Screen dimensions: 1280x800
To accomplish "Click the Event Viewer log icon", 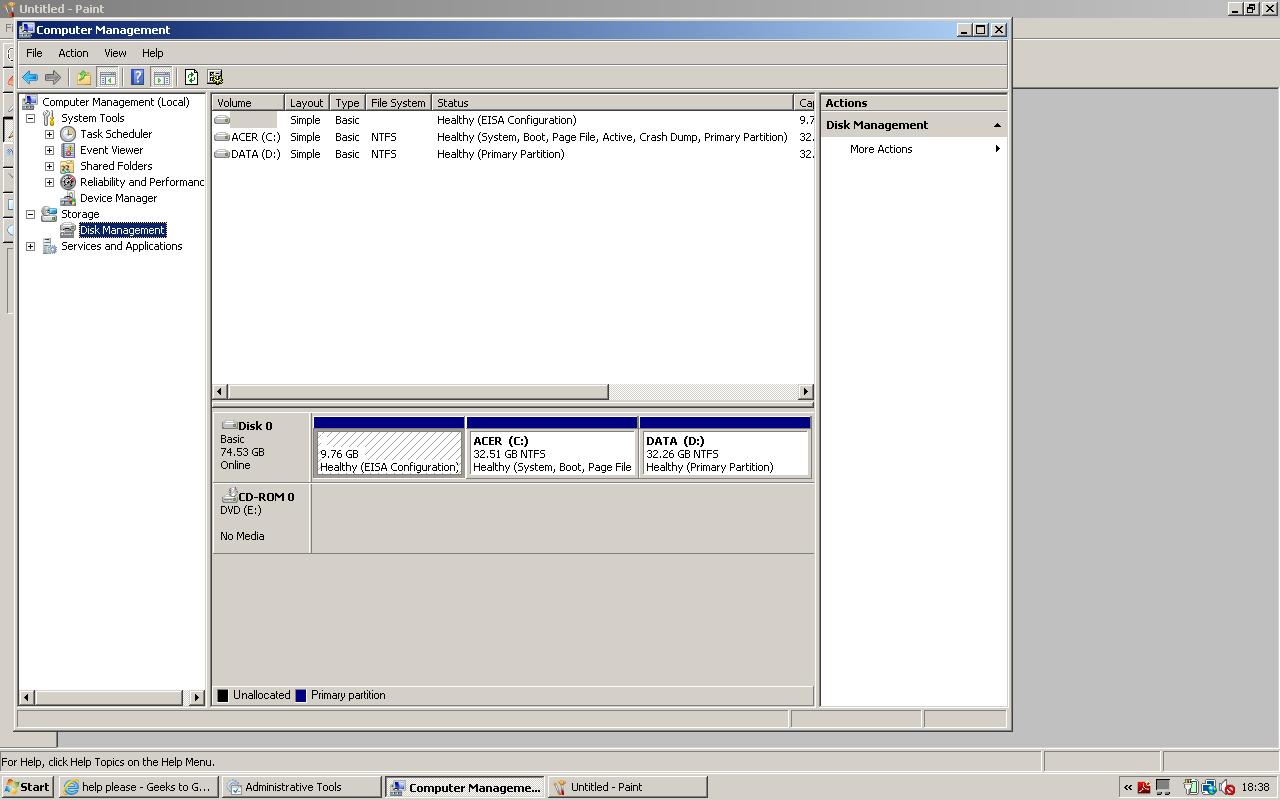I will click(x=68, y=150).
